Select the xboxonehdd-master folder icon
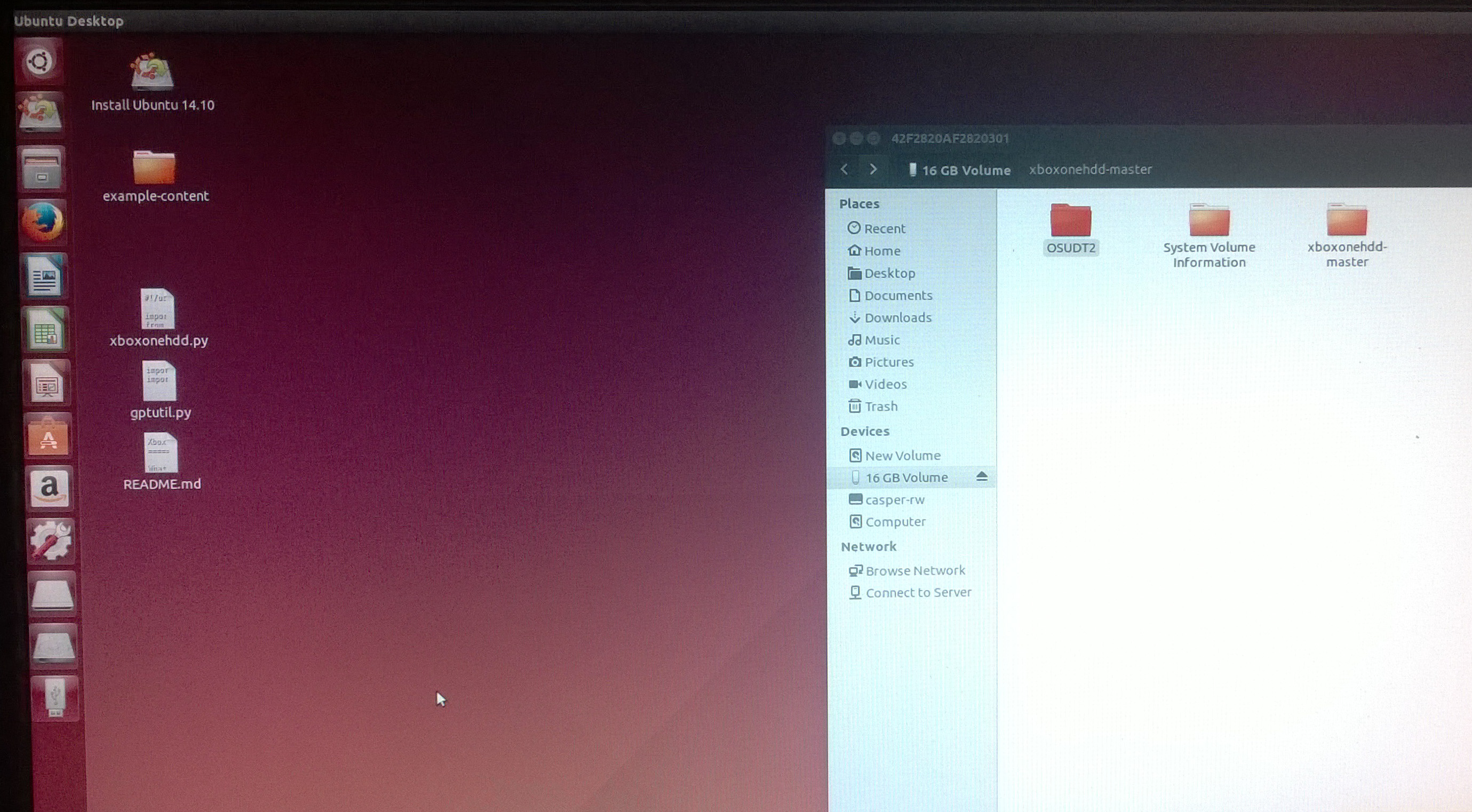 click(x=1347, y=220)
